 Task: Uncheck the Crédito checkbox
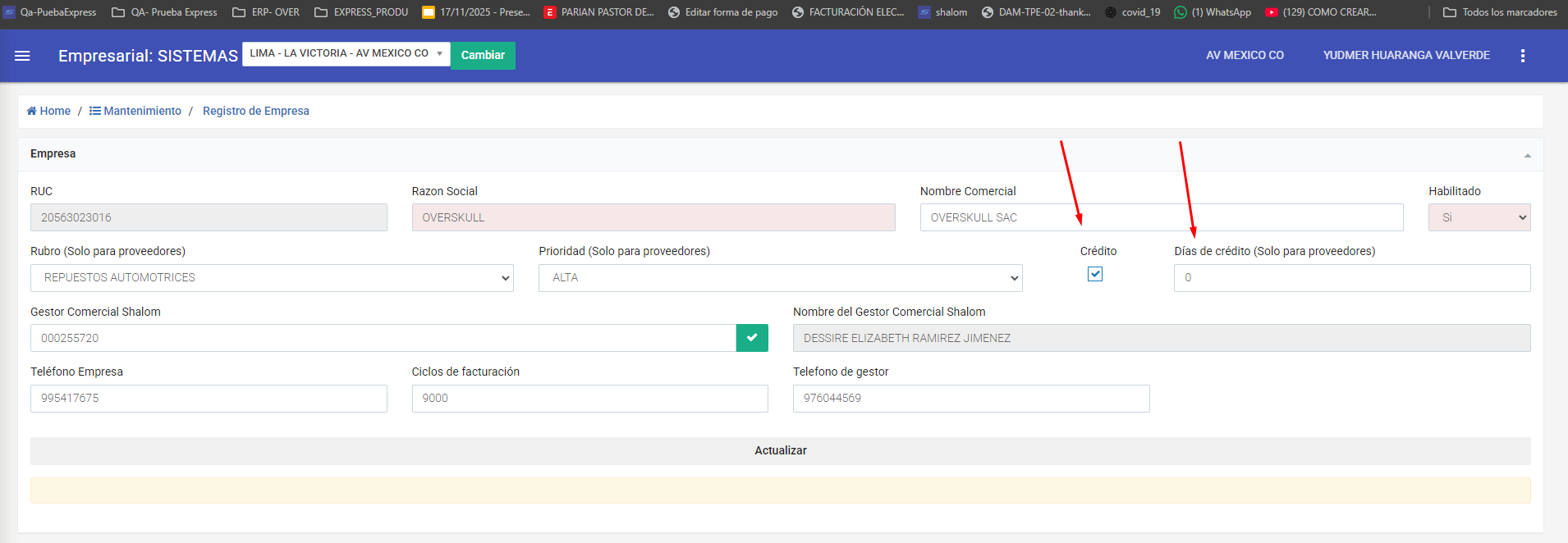coord(1095,274)
